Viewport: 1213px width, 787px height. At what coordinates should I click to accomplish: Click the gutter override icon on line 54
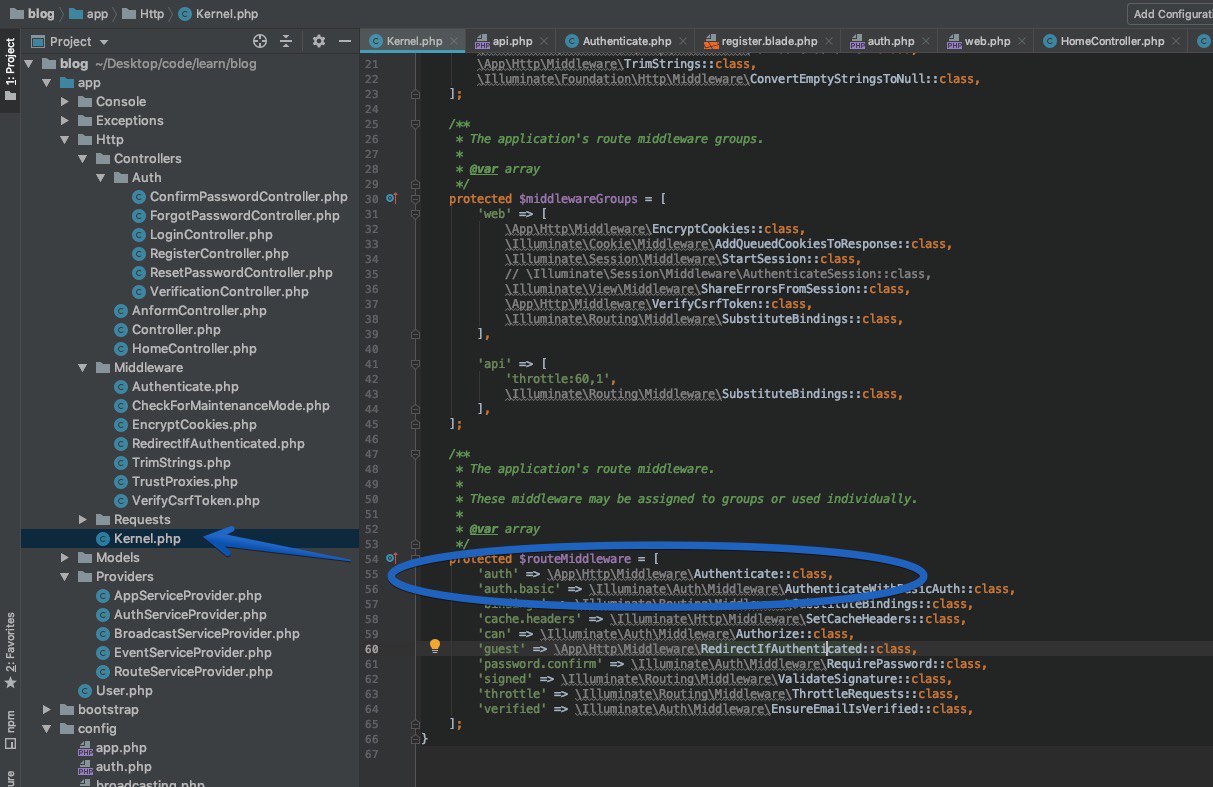[x=392, y=559]
